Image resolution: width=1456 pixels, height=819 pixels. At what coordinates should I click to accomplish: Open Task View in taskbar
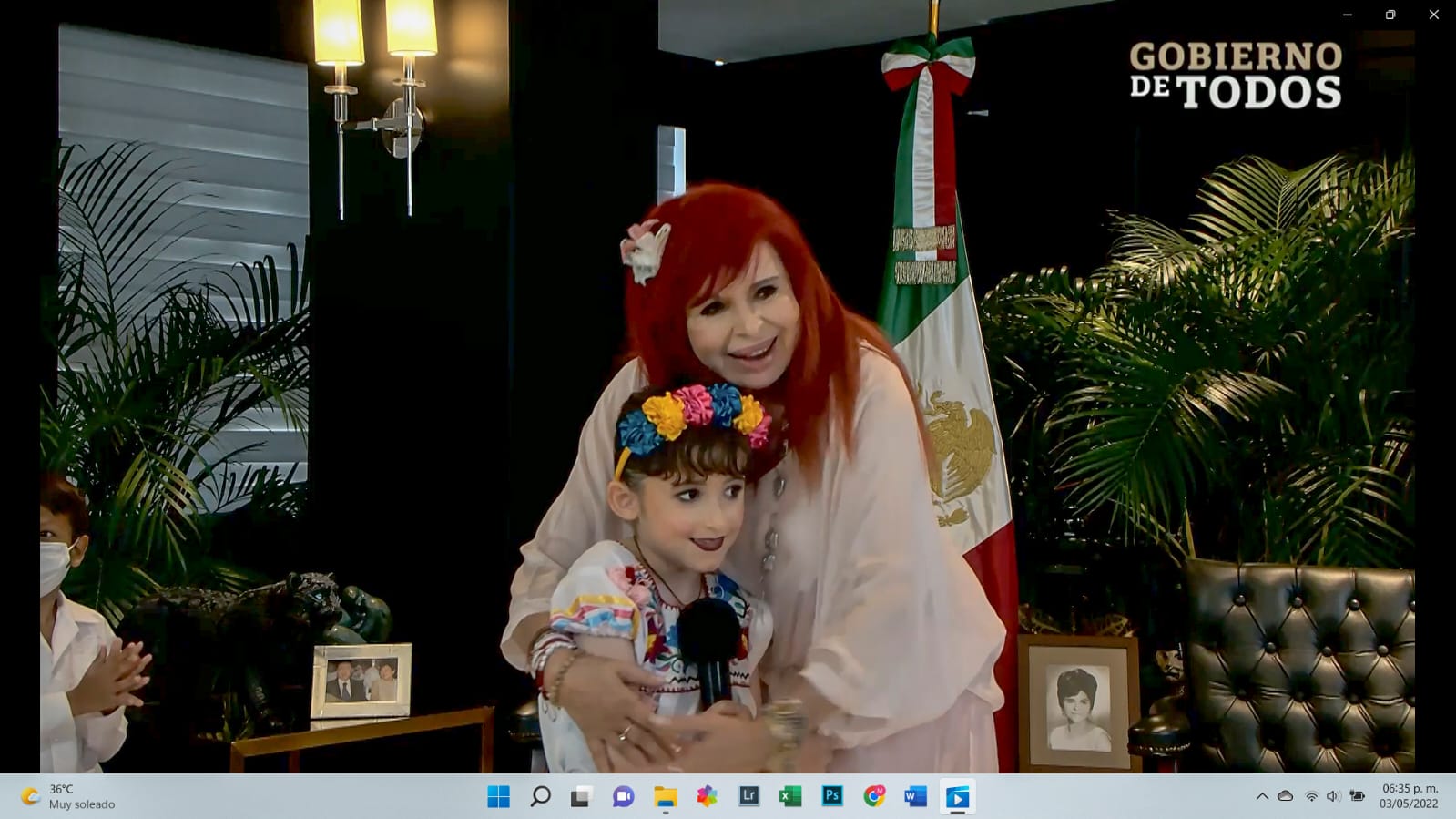pyautogui.click(x=581, y=797)
